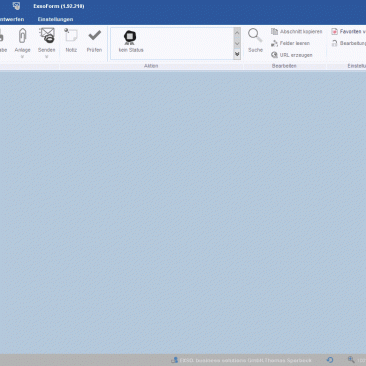Click the user icon in status bar
Image resolution: width=366 pixels, height=366 pixels.
pos(174,360)
